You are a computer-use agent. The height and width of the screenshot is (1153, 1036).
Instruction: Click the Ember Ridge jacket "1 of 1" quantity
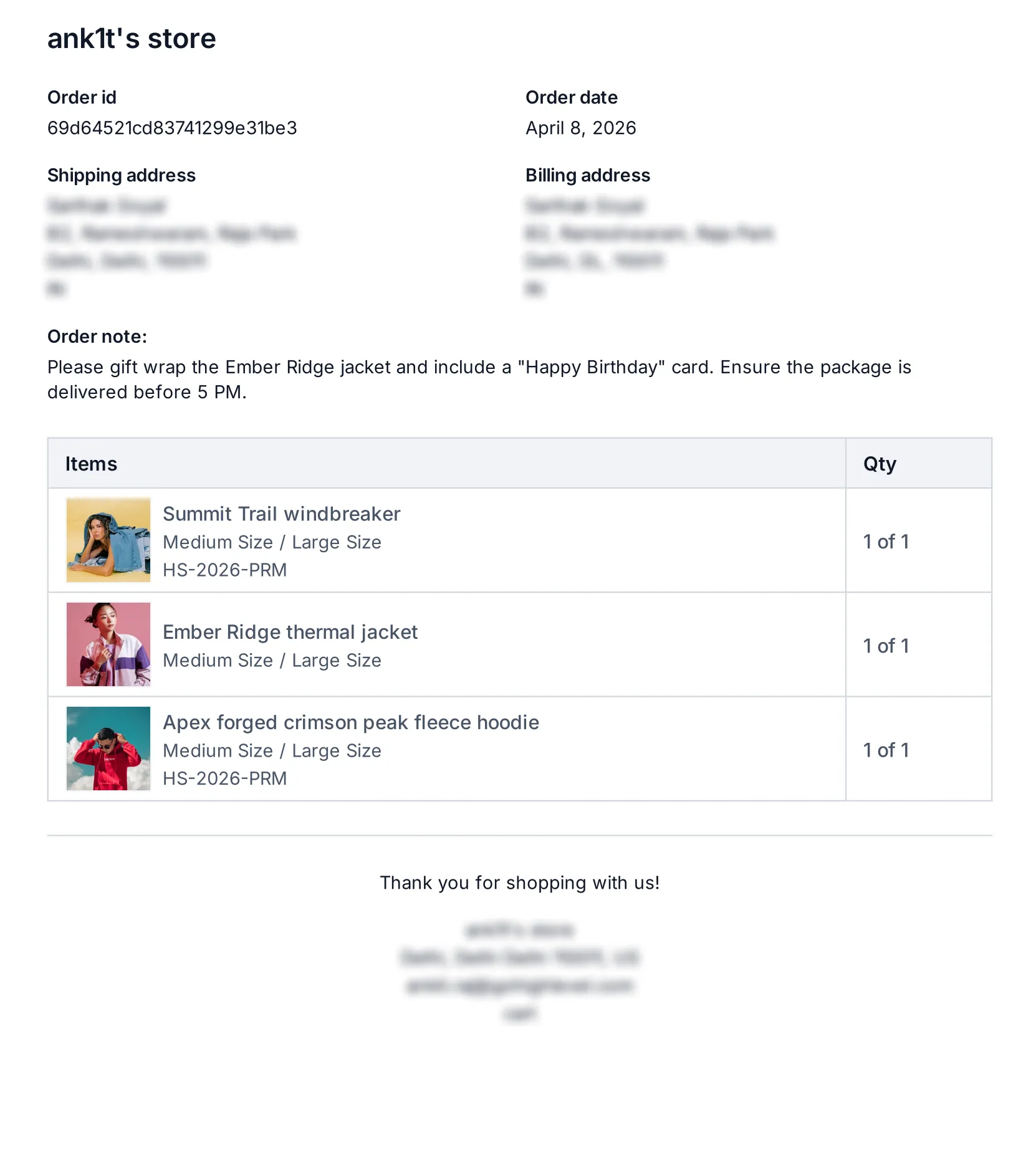click(x=886, y=646)
